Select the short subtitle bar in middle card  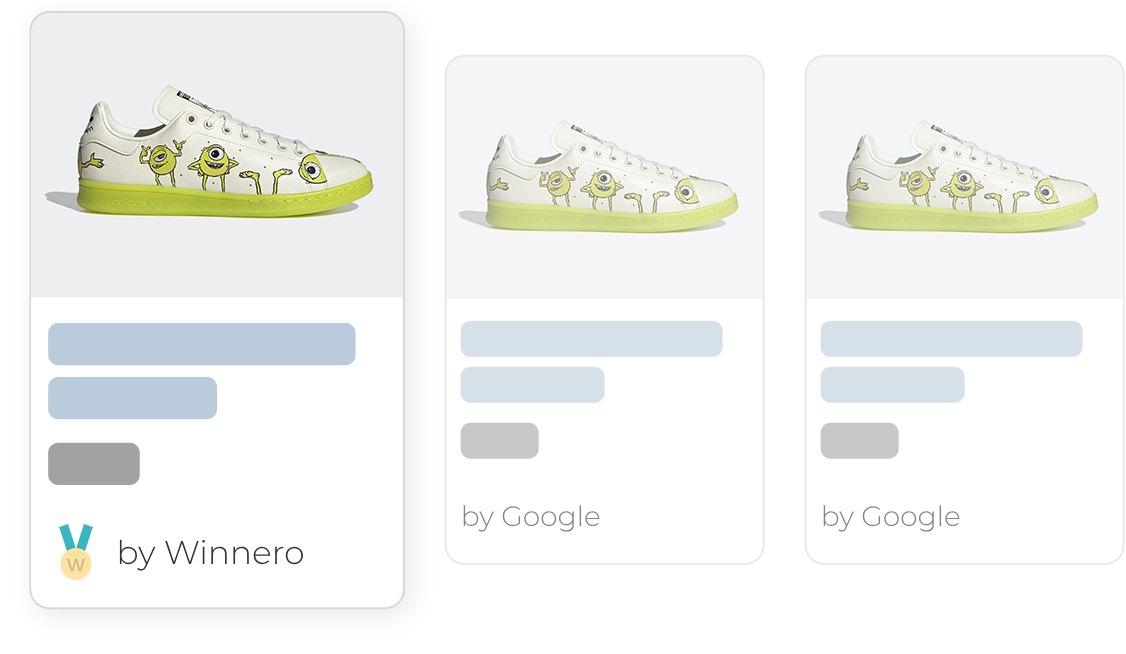pos(532,385)
